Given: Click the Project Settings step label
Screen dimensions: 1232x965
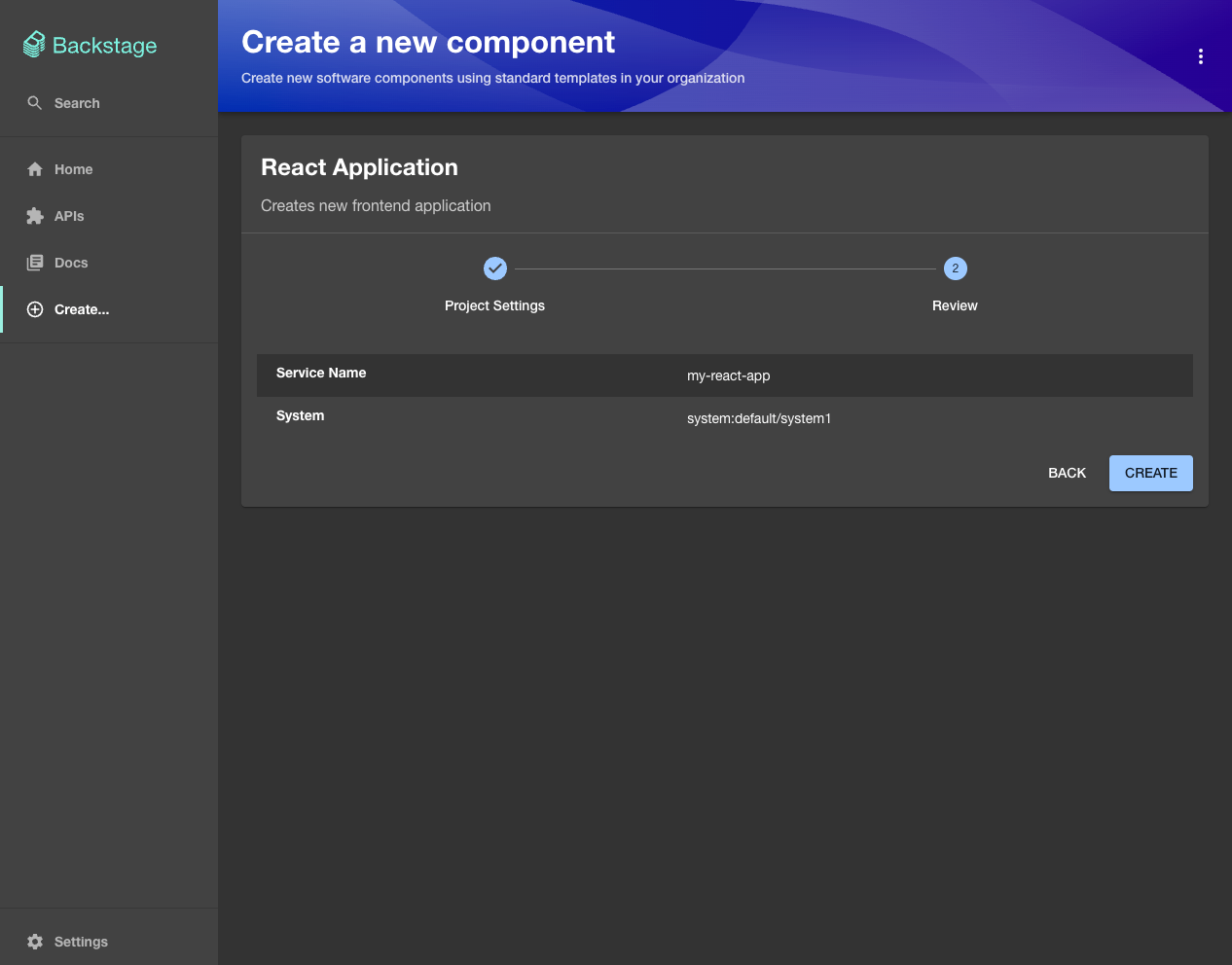Looking at the screenshot, I should (494, 305).
